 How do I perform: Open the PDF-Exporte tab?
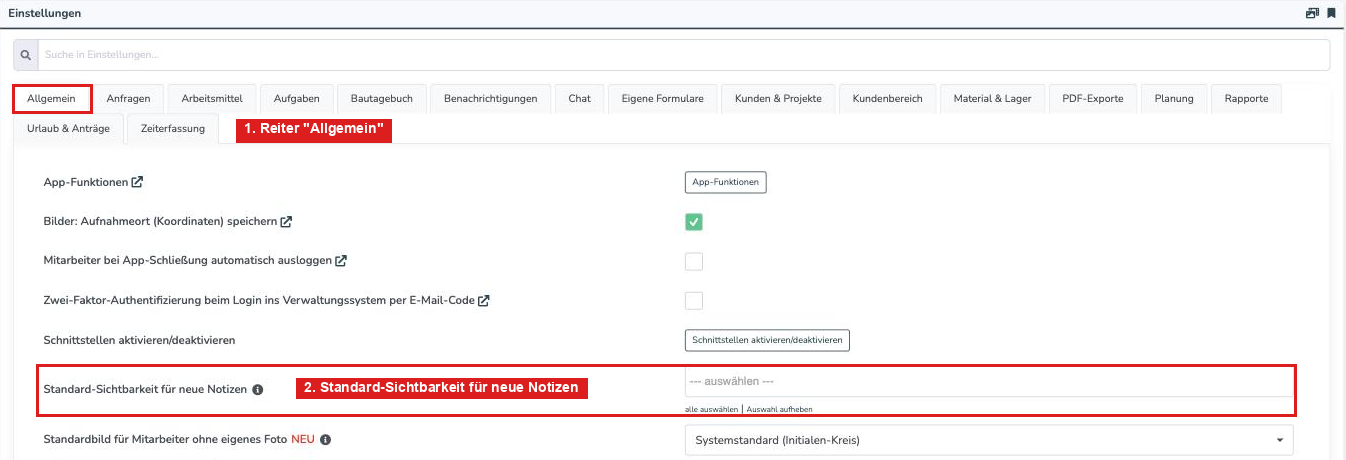(1092, 99)
